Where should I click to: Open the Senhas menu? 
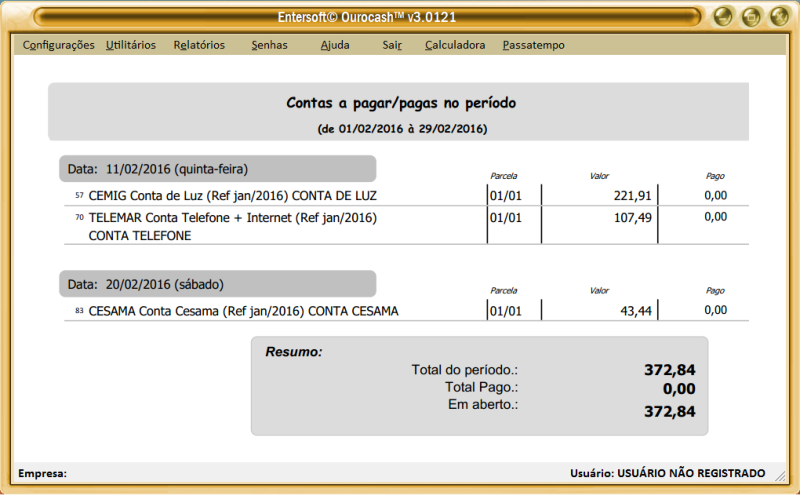269,45
